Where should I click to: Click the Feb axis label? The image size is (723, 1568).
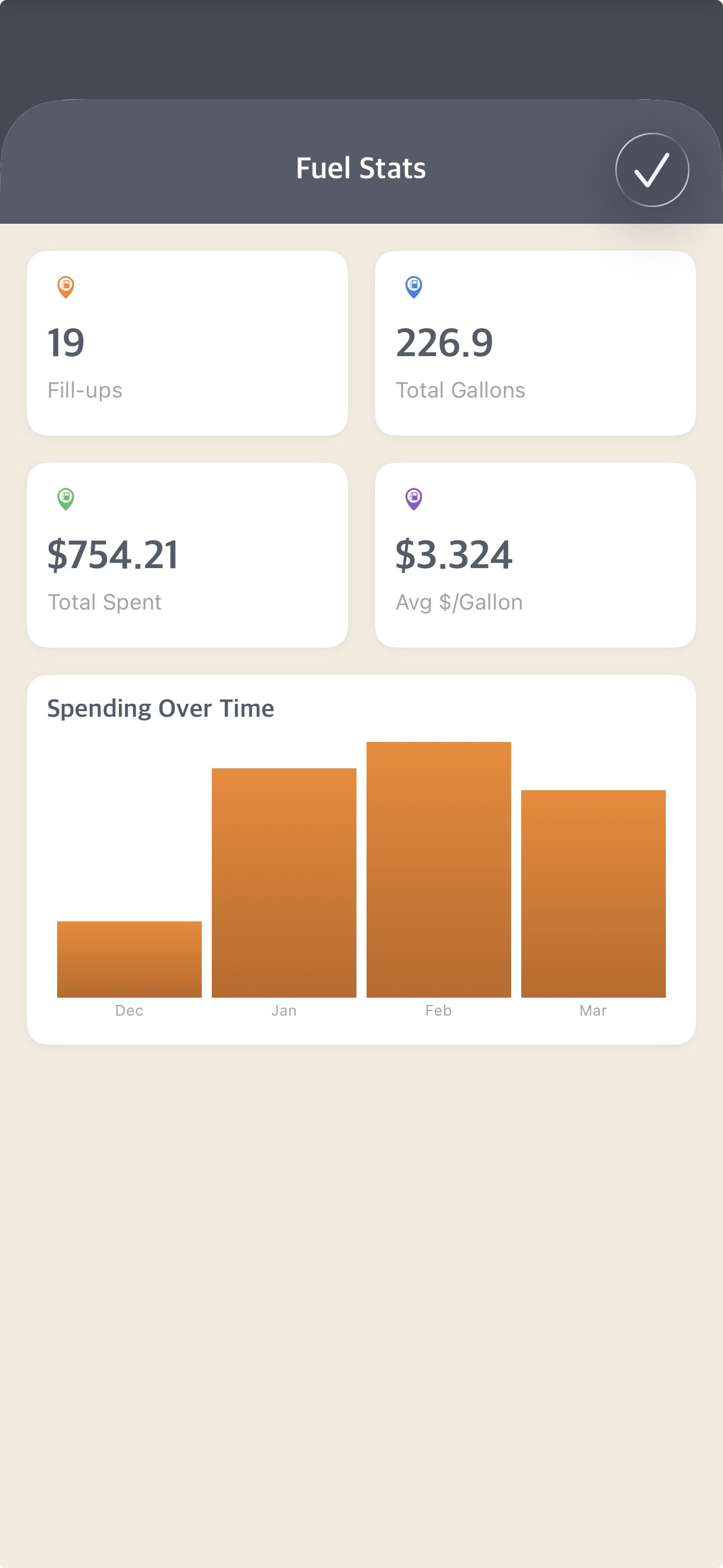point(438,1011)
